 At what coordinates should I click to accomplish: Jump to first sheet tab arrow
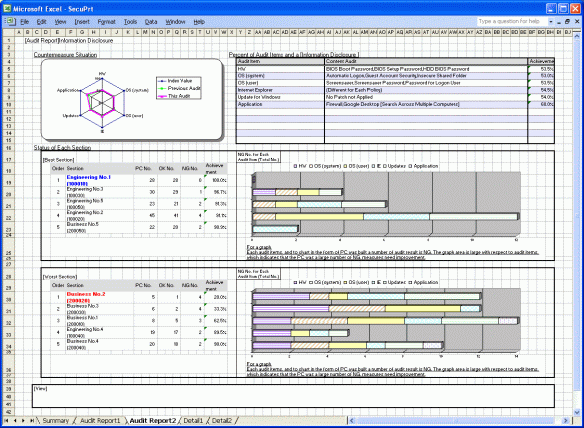(6, 421)
